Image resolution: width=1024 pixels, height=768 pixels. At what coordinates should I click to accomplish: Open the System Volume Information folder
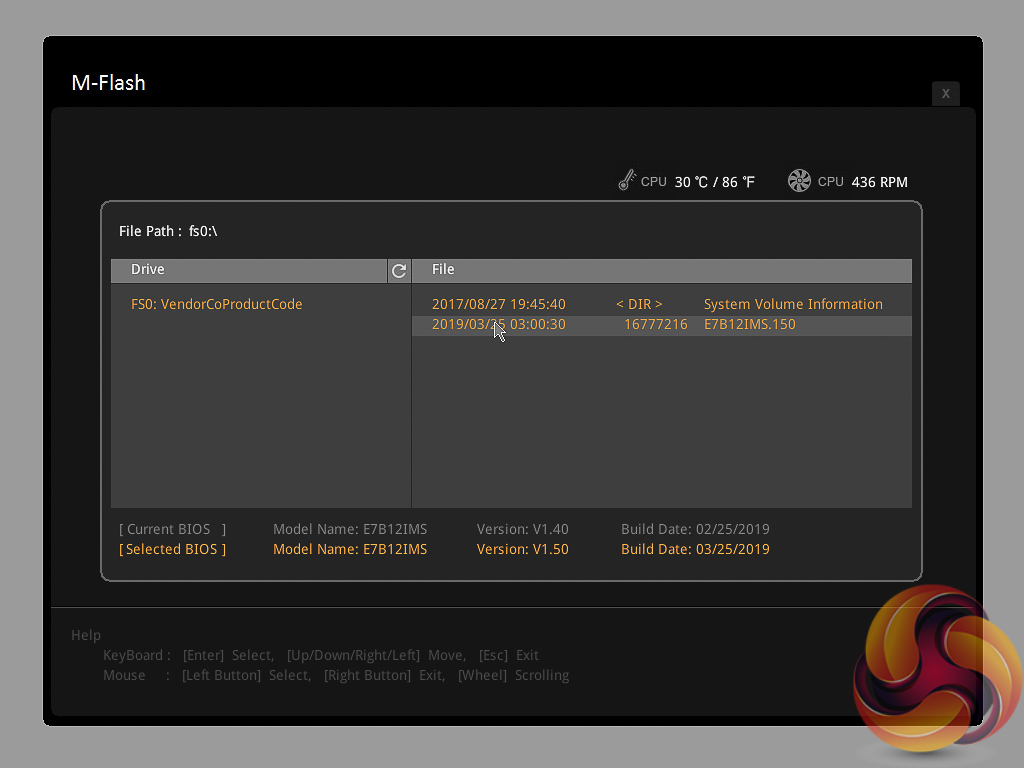coord(792,304)
